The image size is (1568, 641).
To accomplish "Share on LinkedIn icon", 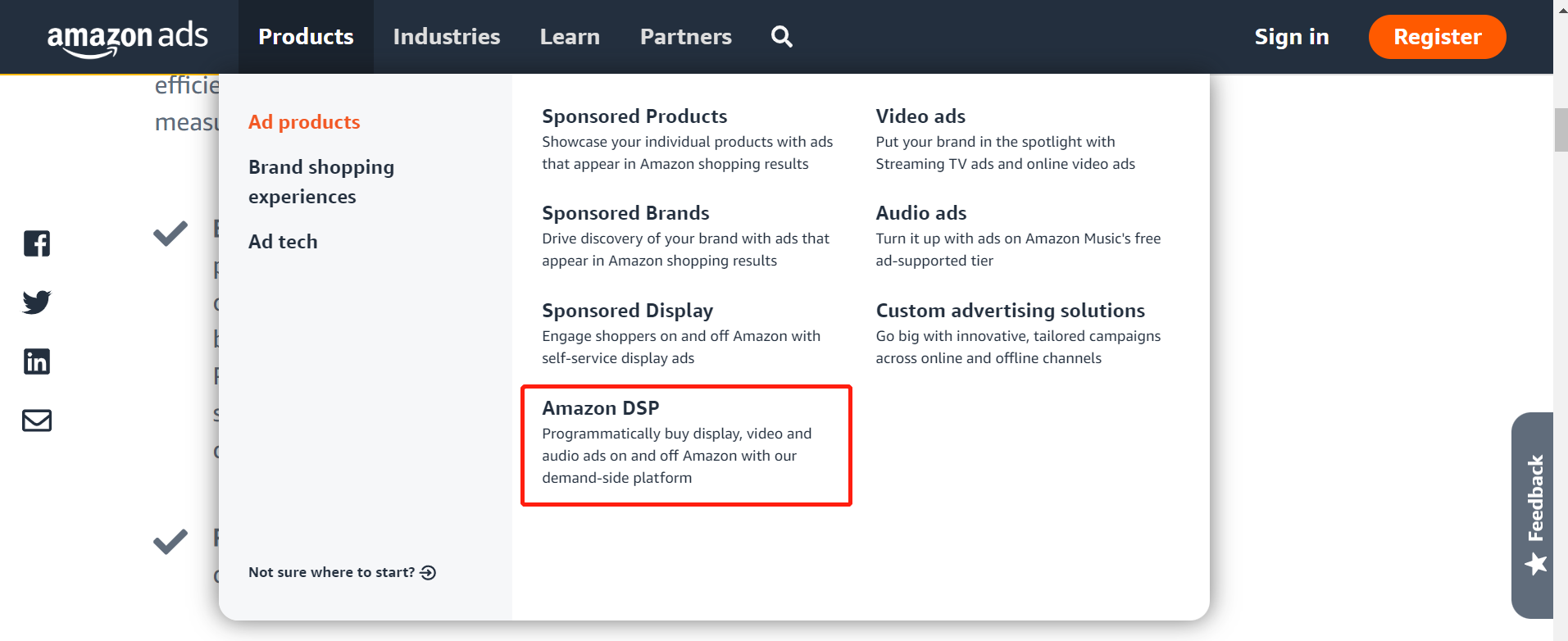I will (37, 361).
